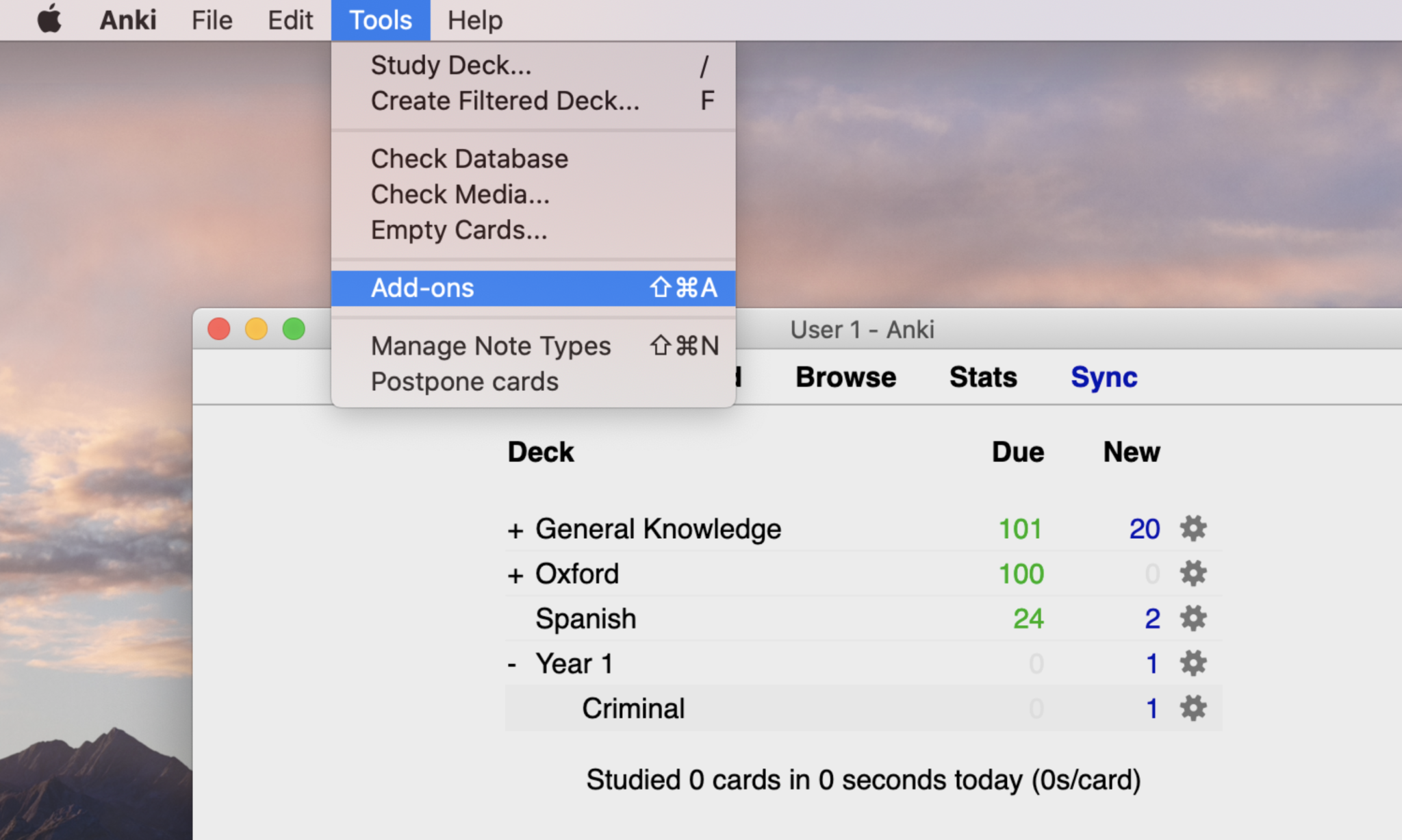Open the Spanish deck
The height and width of the screenshot is (840, 1402).
pos(585,618)
